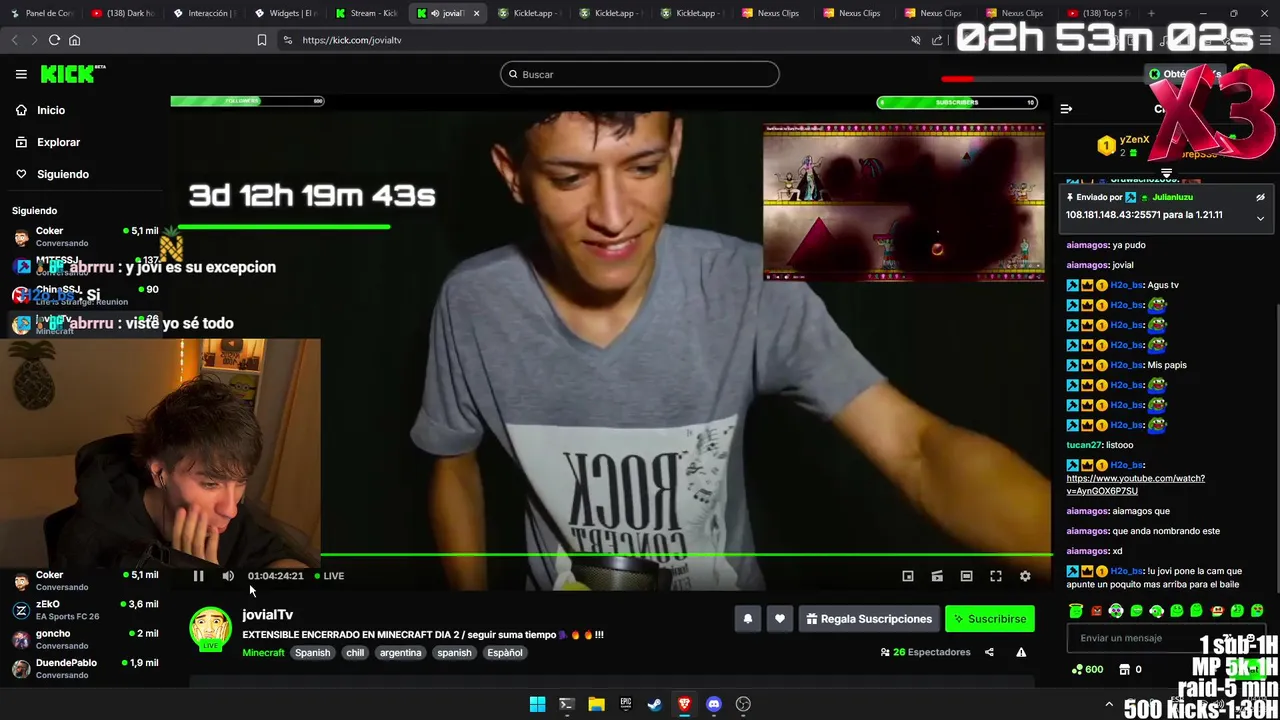The width and height of the screenshot is (1280, 720).
Task: Open Explorar in the sidebar
Action: tap(58, 142)
